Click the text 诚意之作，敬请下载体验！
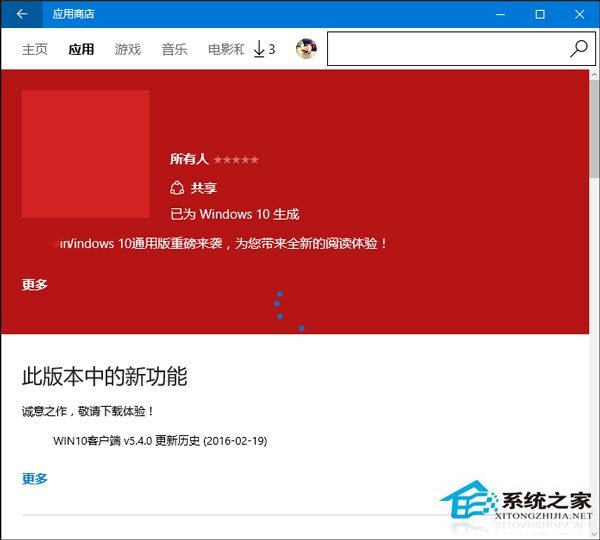This screenshot has width=600, height=540. click(x=88, y=411)
